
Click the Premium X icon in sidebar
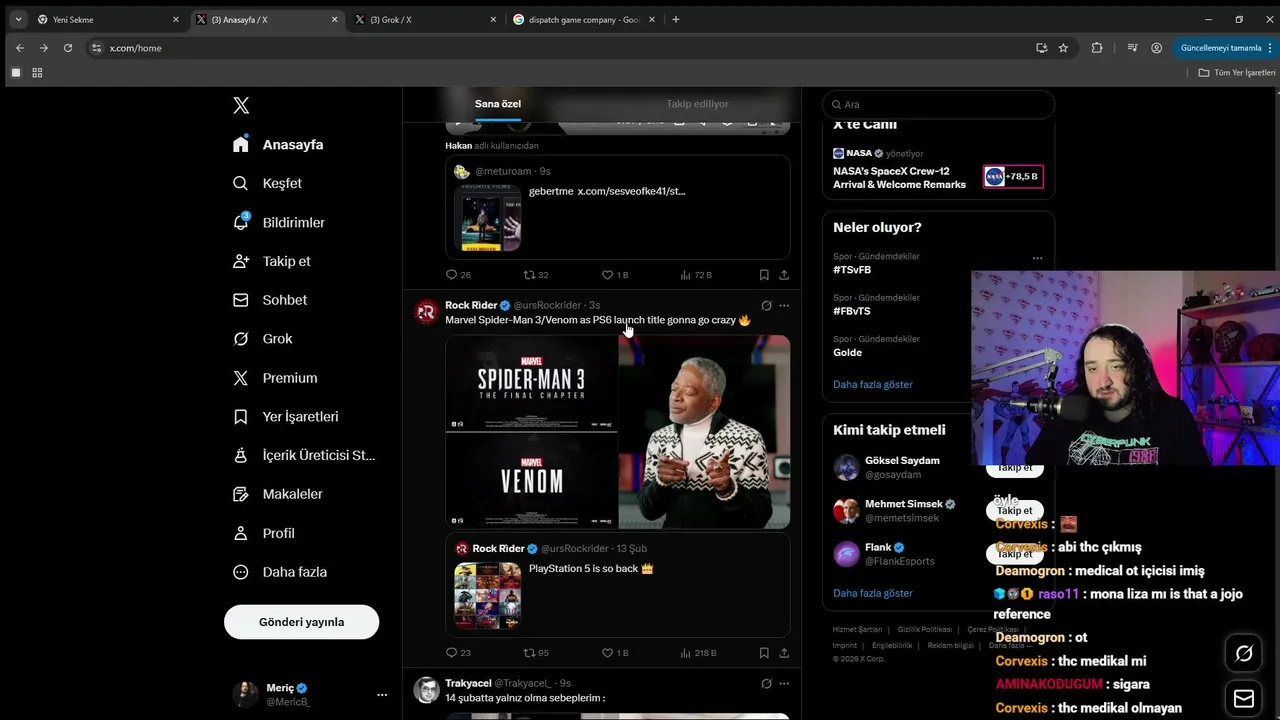tap(240, 378)
